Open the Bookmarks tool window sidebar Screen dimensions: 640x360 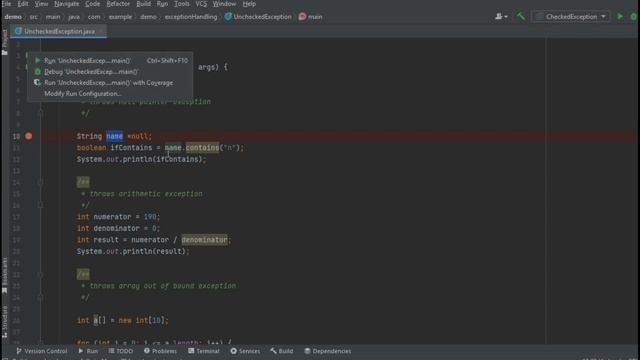coord(4,275)
